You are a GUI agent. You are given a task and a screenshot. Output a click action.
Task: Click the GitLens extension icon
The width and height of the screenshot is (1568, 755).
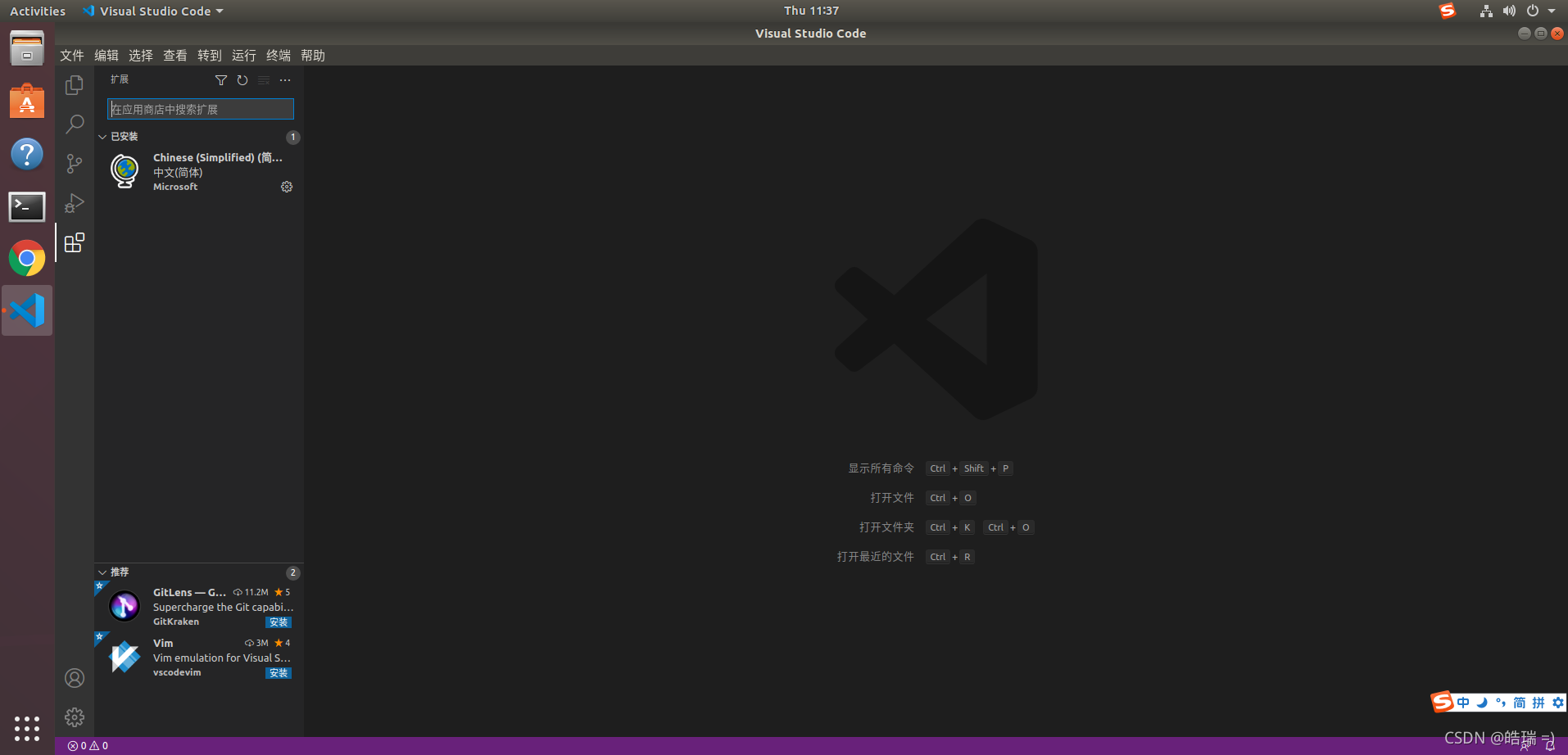click(125, 606)
